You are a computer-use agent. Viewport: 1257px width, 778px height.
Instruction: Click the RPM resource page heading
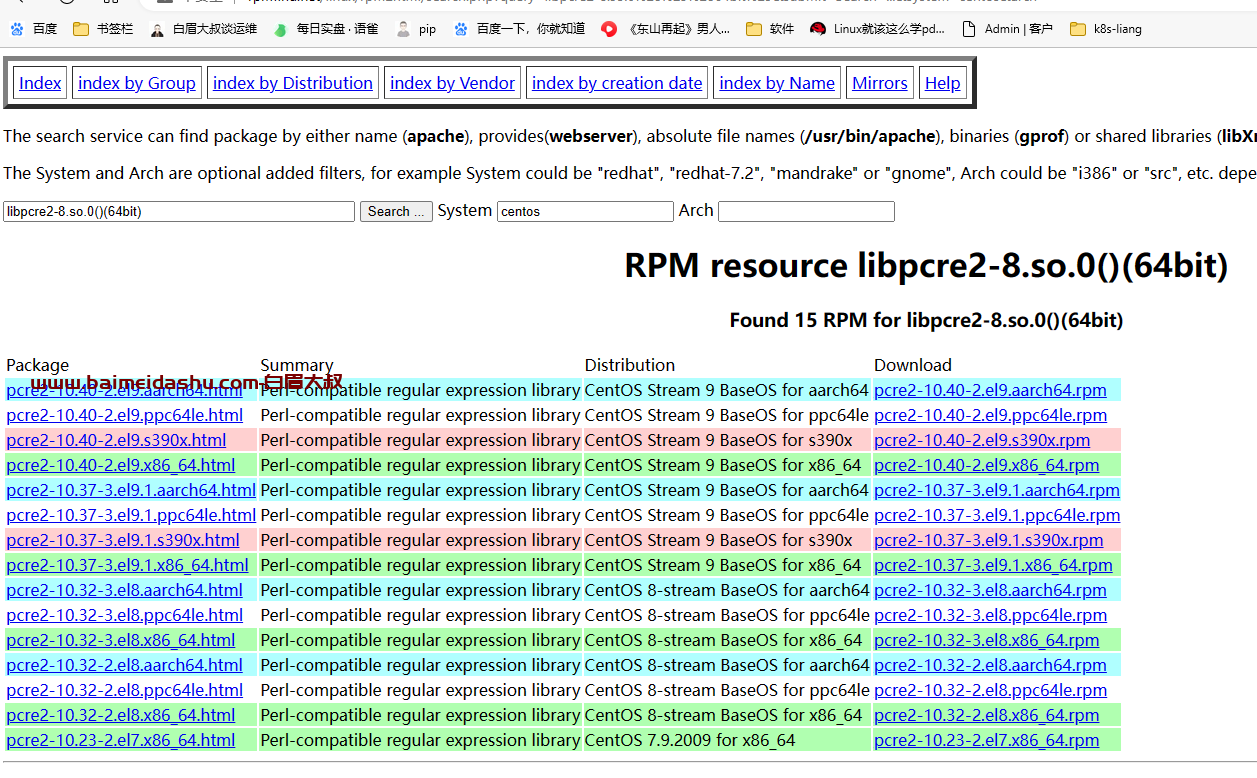point(926,266)
